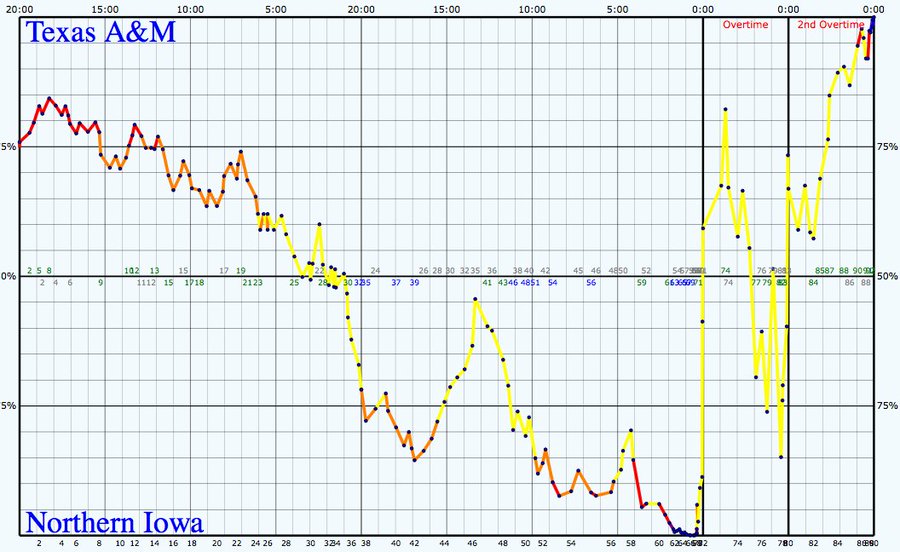Click the 0% label on the left axis

coord(8,276)
